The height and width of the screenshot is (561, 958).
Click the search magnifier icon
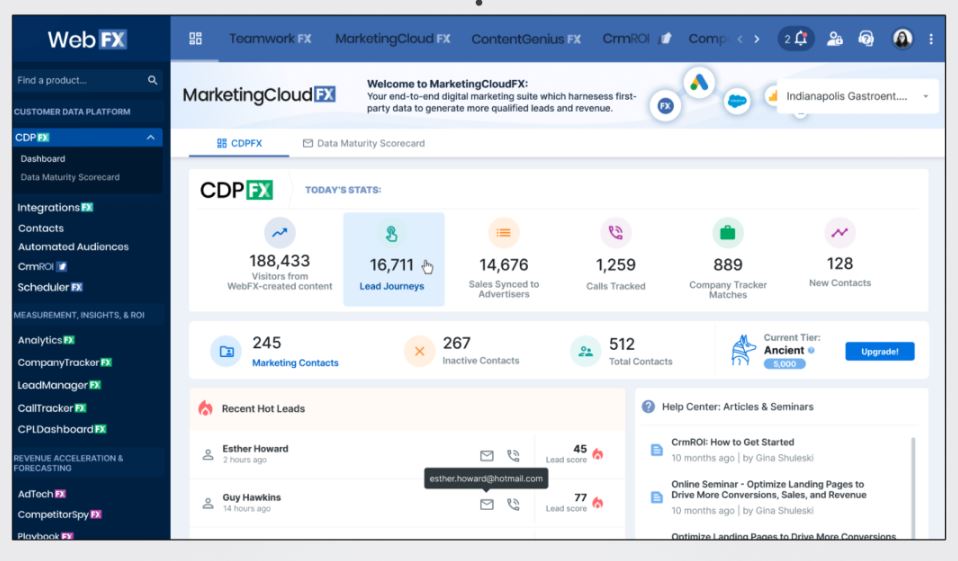click(152, 80)
